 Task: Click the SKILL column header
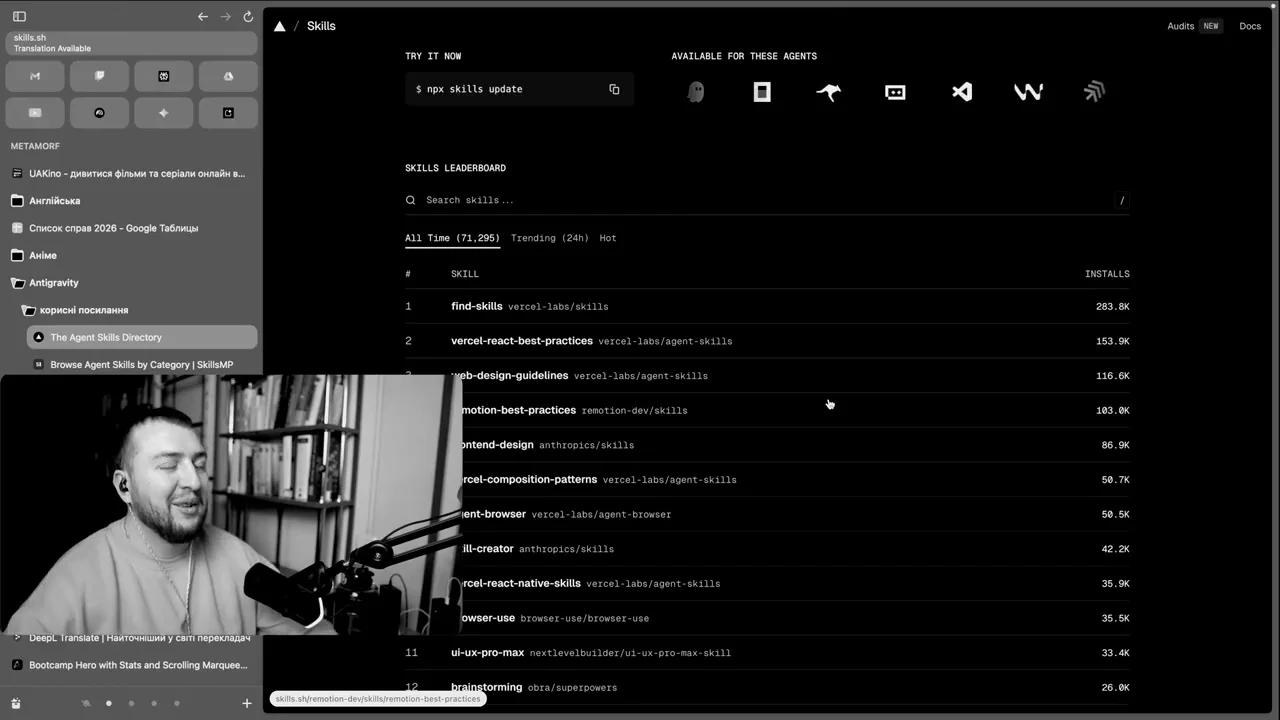click(x=465, y=274)
